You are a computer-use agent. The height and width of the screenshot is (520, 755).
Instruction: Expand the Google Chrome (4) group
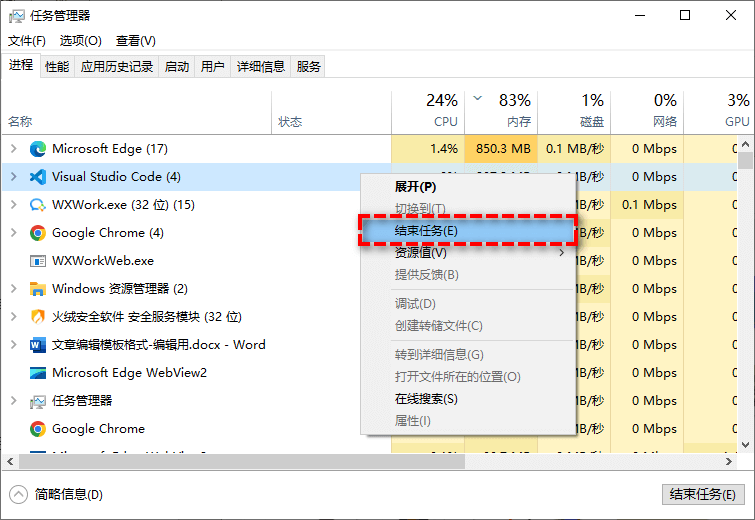[13, 233]
